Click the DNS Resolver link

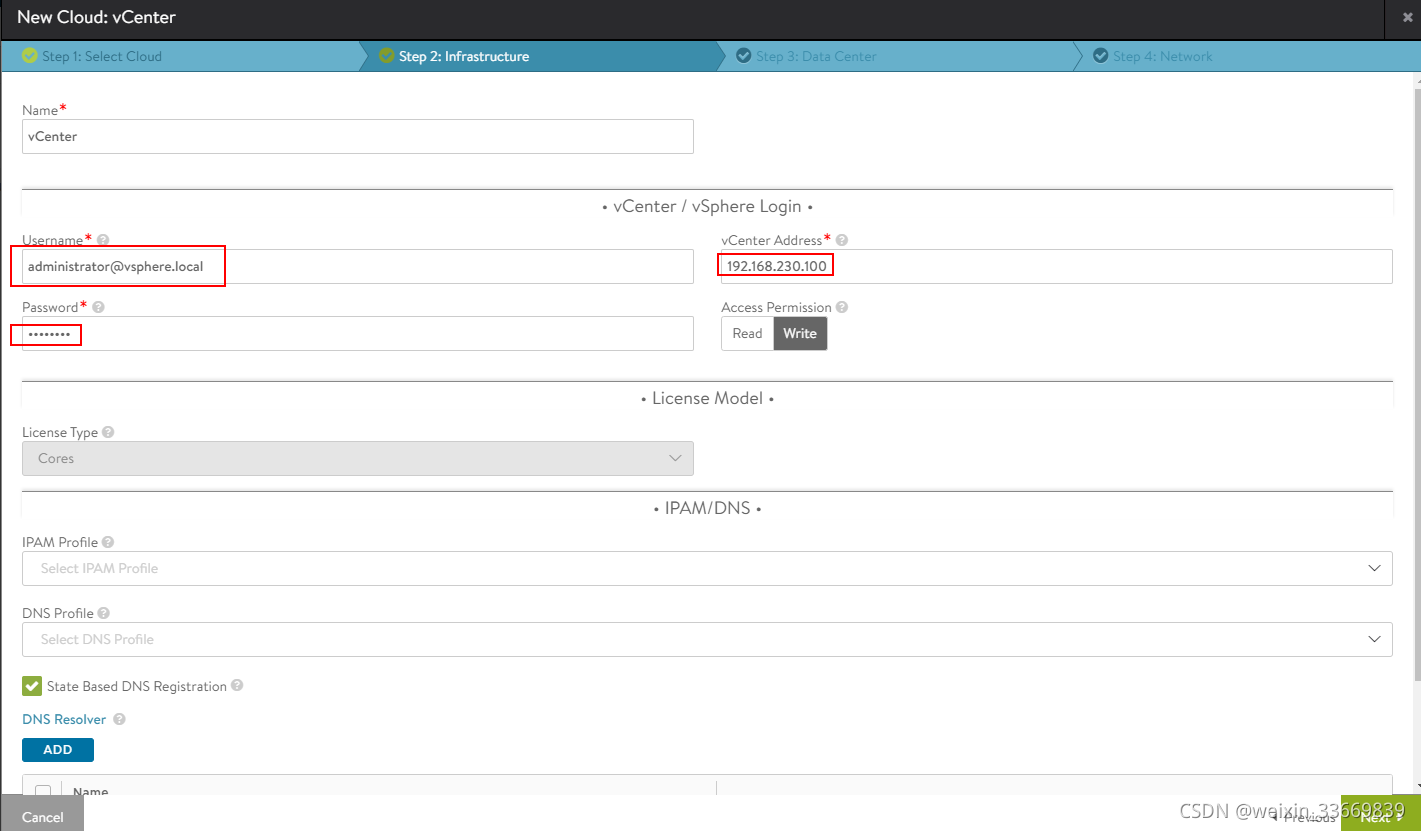tap(64, 719)
